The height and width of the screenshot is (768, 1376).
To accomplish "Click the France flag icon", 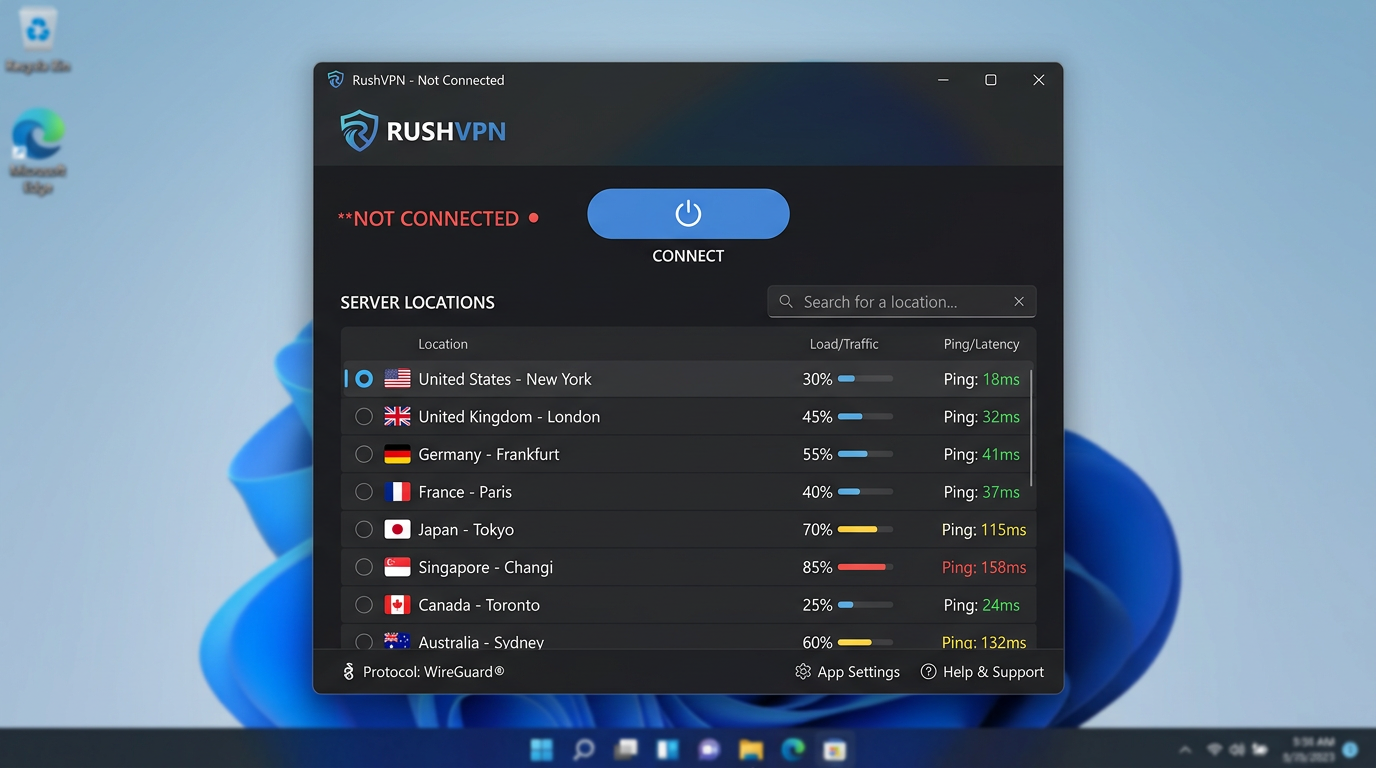I will click(x=397, y=492).
